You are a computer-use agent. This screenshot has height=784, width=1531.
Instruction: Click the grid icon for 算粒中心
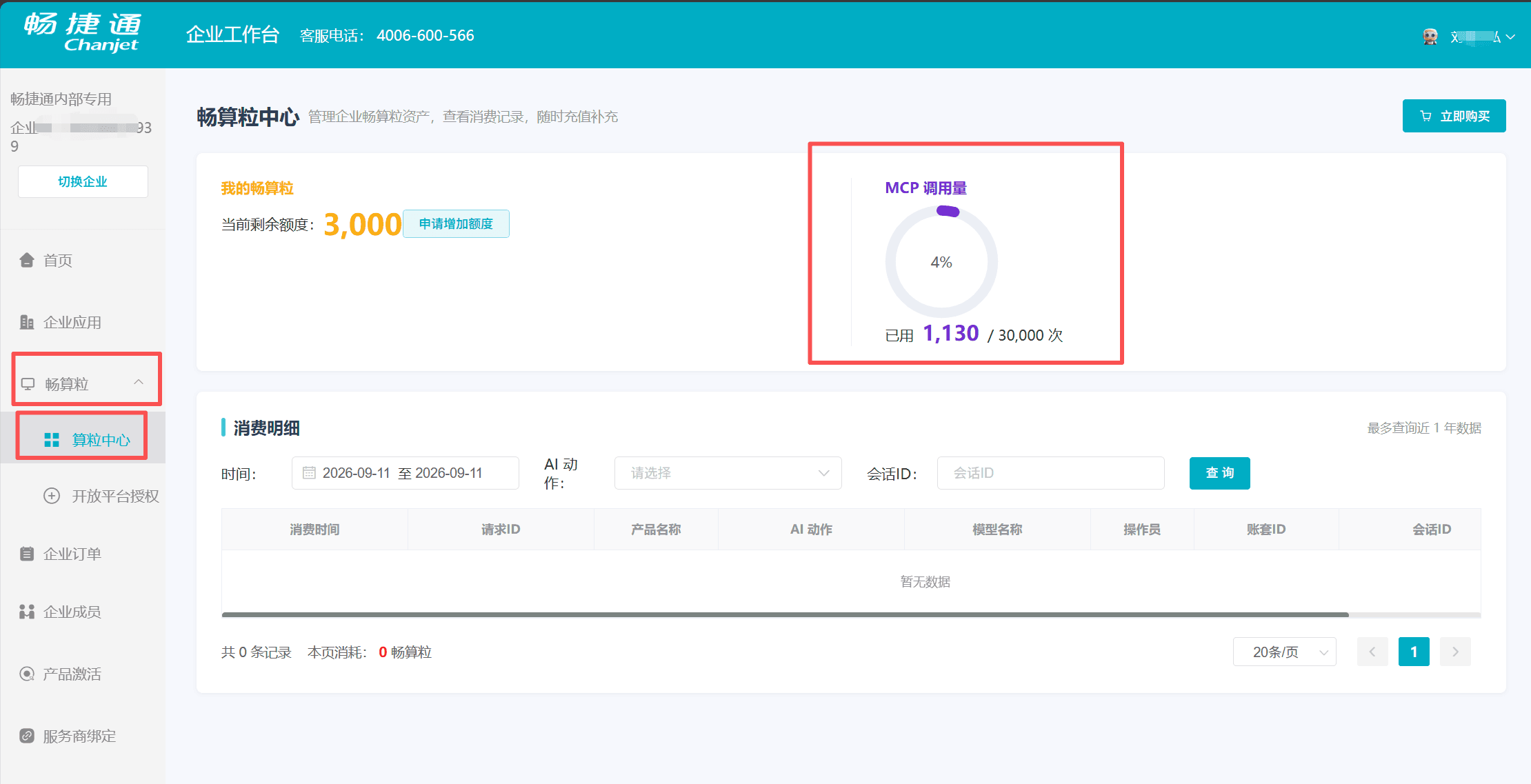click(52, 440)
